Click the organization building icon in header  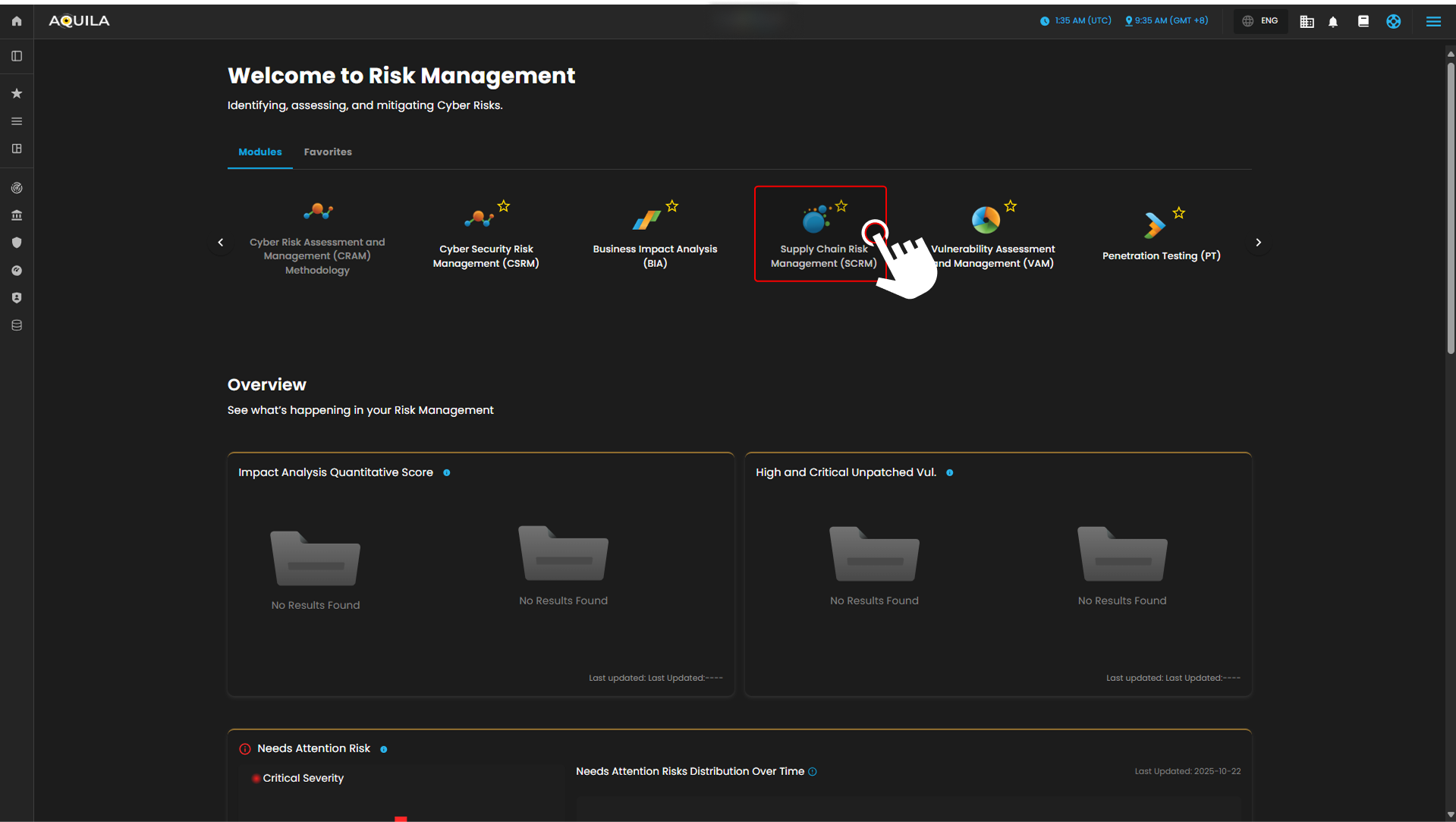click(1307, 22)
